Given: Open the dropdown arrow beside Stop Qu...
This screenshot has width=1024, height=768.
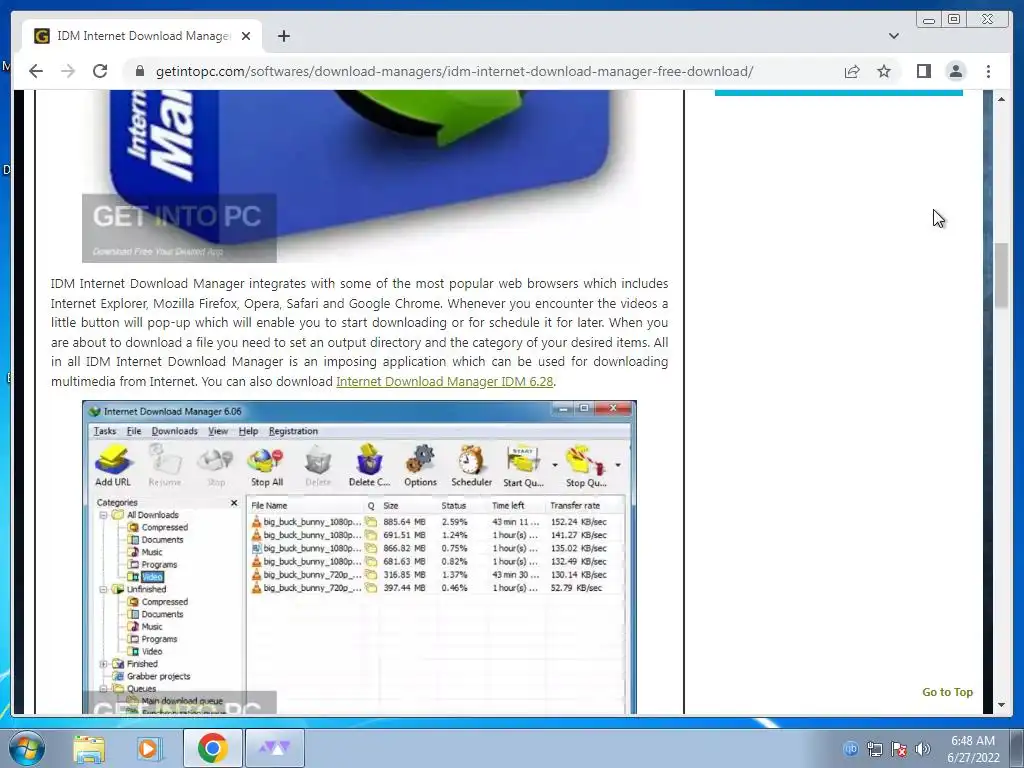Looking at the screenshot, I should click(x=617, y=465).
